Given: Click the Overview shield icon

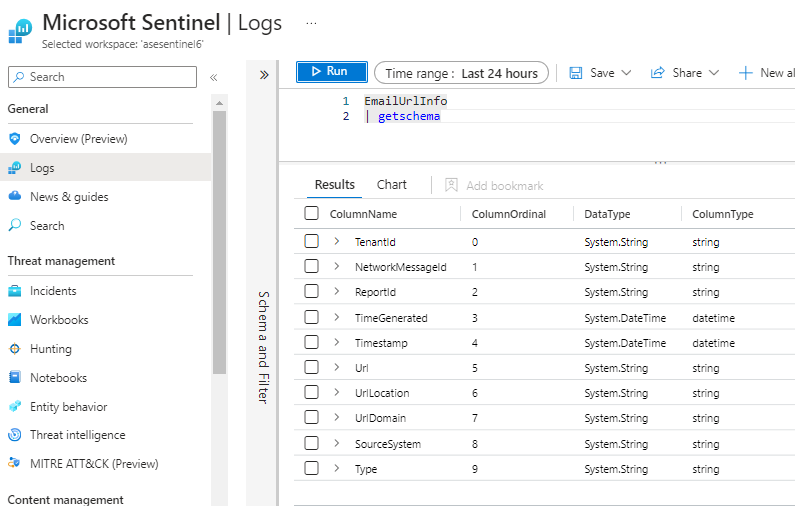Looking at the screenshot, I should (x=15, y=138).
